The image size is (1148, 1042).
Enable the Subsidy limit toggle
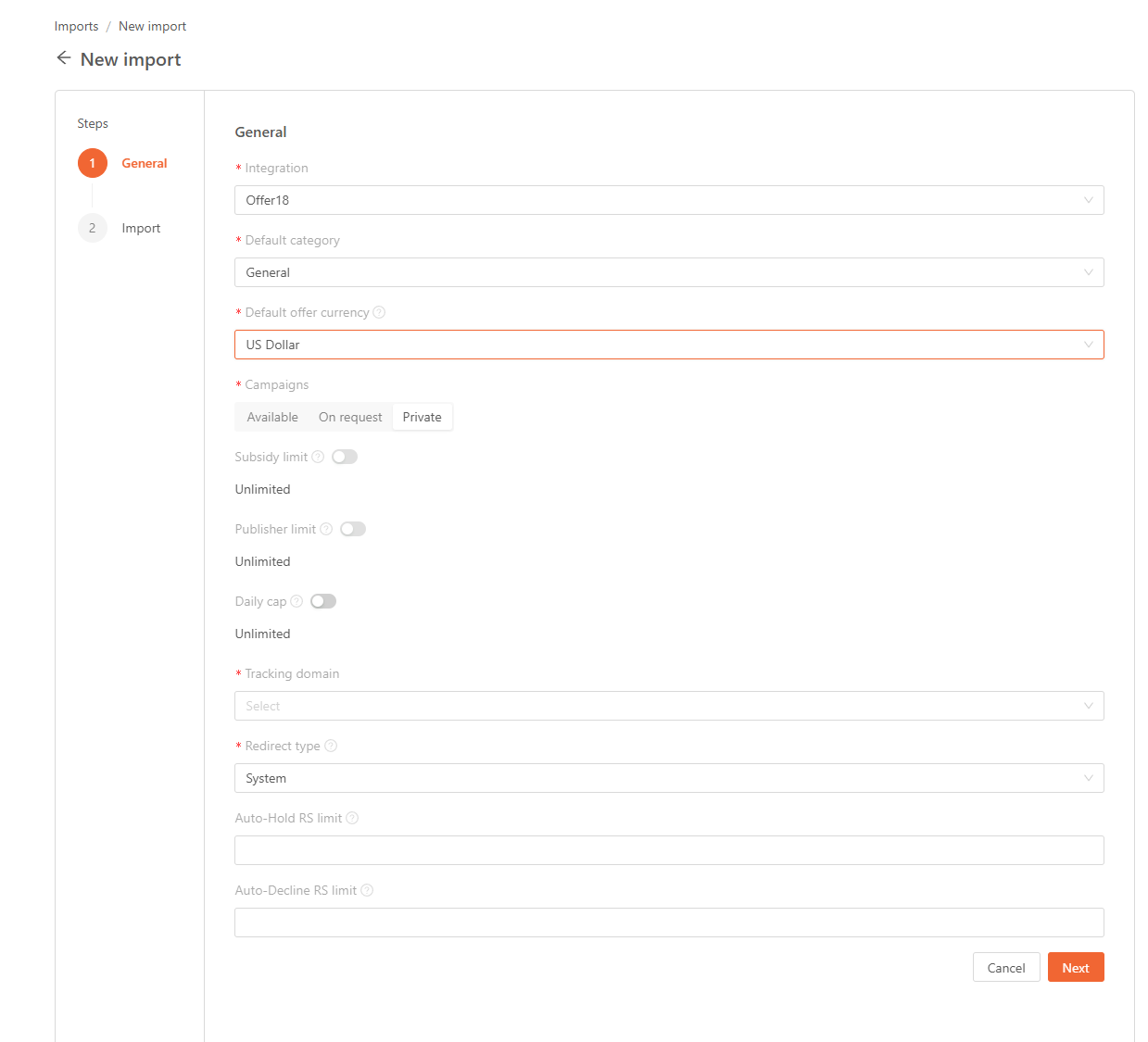coord(345,458)
